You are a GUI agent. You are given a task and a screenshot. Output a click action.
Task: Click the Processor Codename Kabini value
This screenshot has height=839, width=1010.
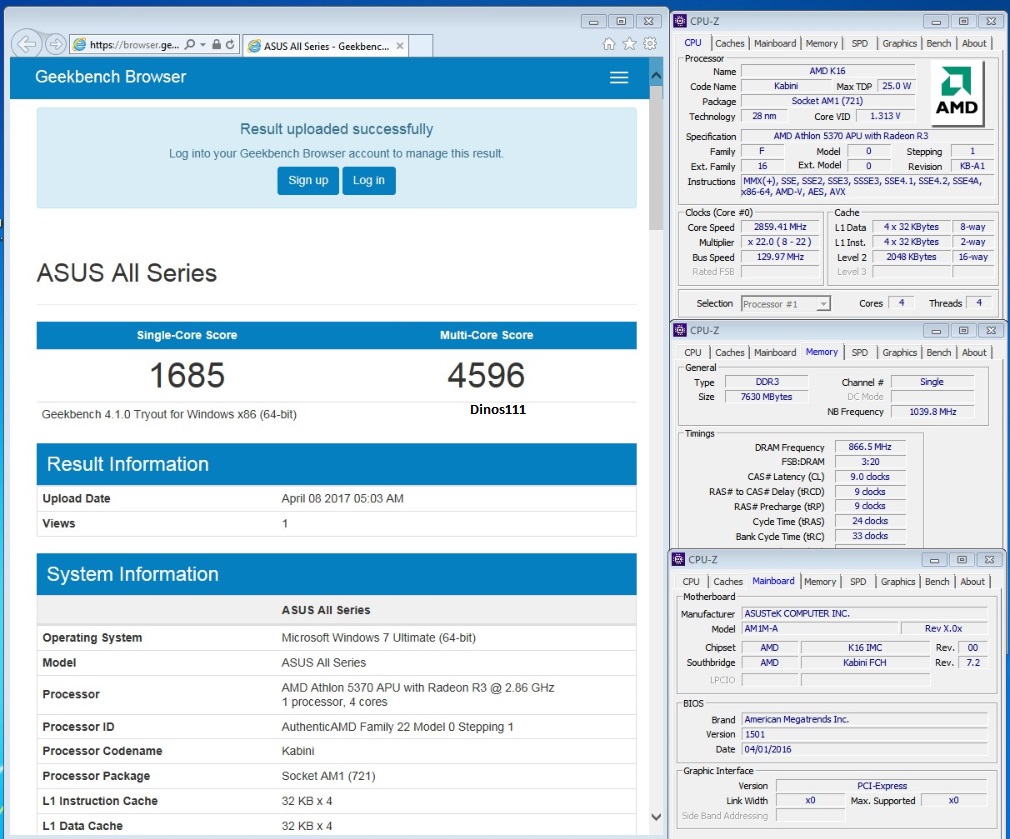(x=298, y=751)
